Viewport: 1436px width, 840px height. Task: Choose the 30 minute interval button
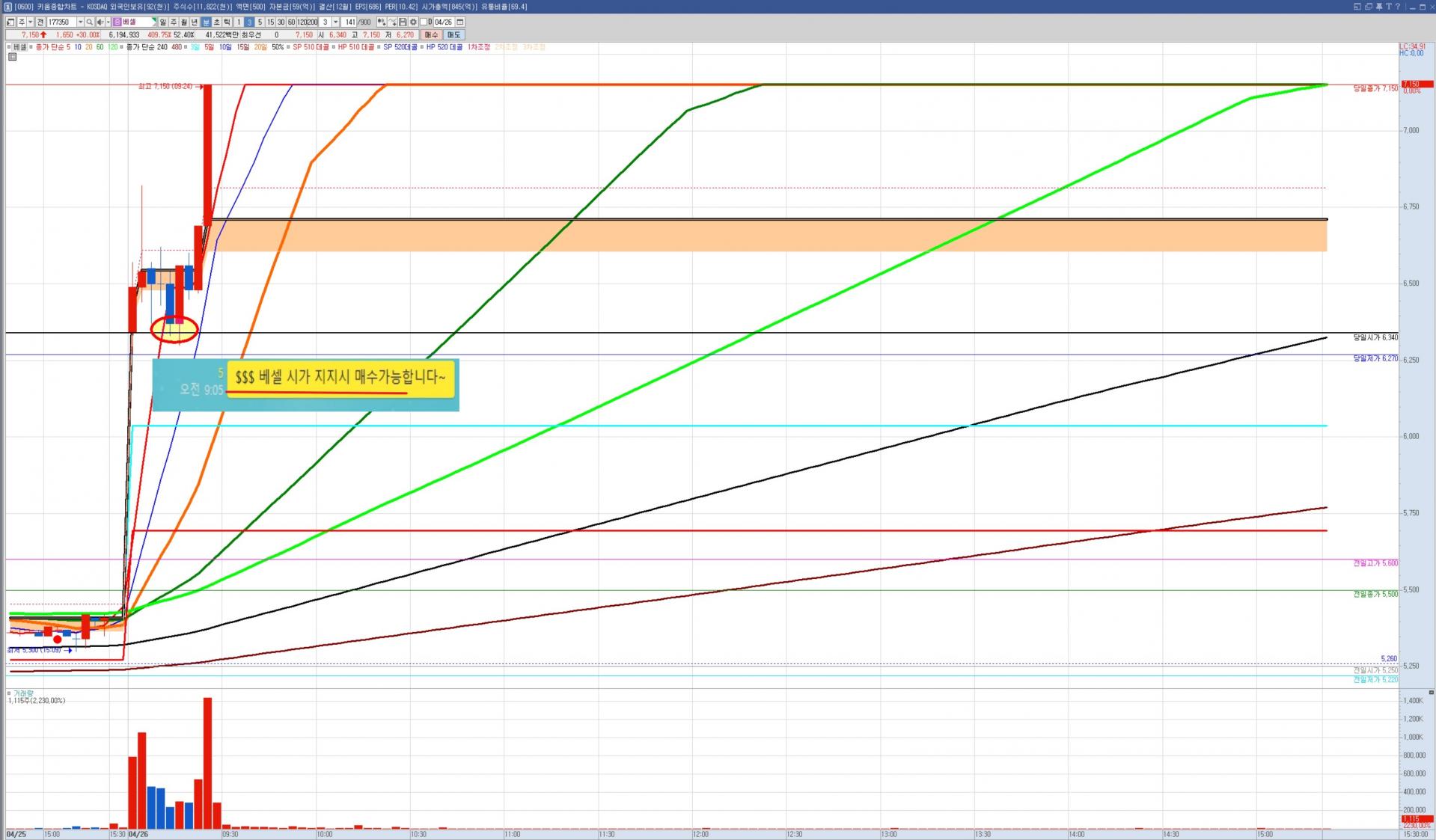point(281,22)
